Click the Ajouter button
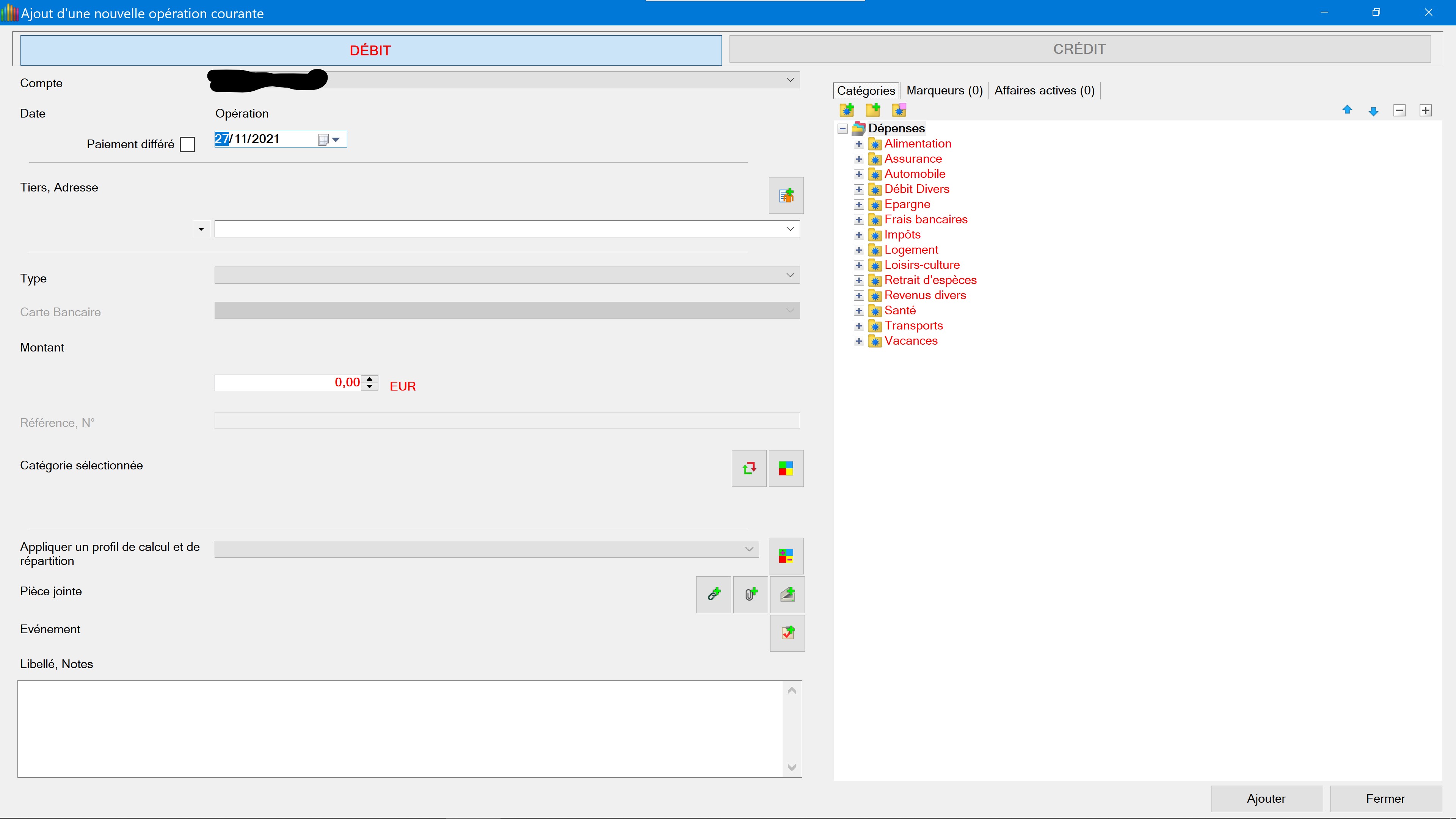 (x=1266, y=799)
